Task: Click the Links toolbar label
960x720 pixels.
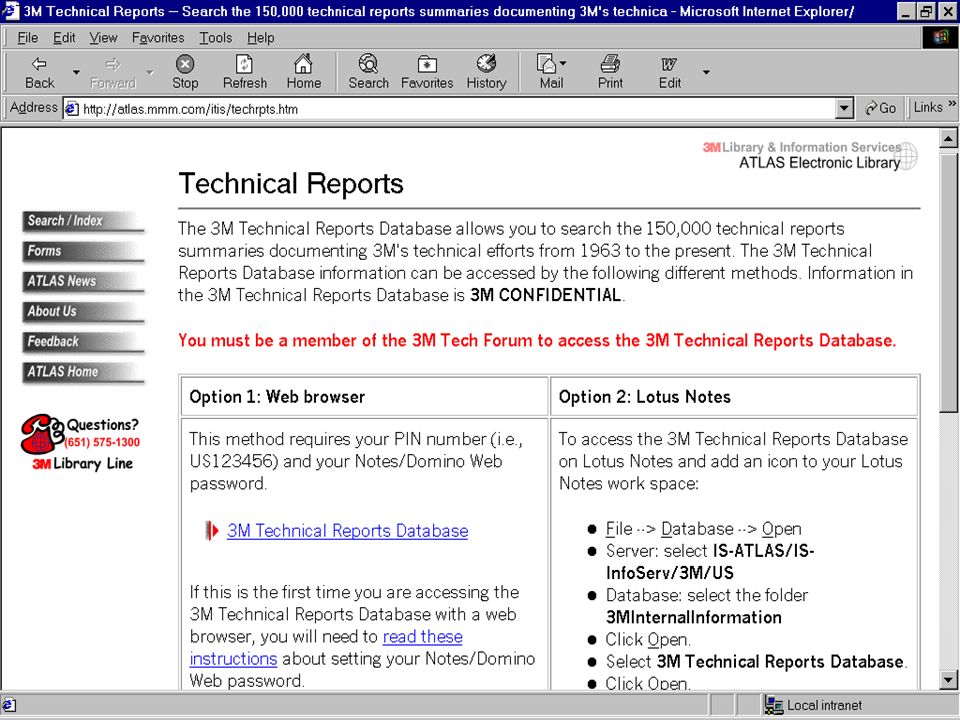Action: click(928, 108)
